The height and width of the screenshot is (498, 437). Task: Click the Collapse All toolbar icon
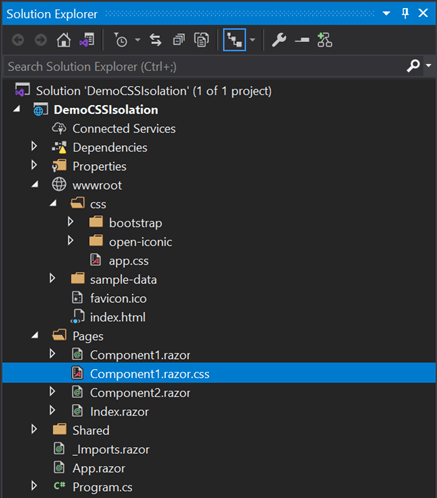[179, 40]
